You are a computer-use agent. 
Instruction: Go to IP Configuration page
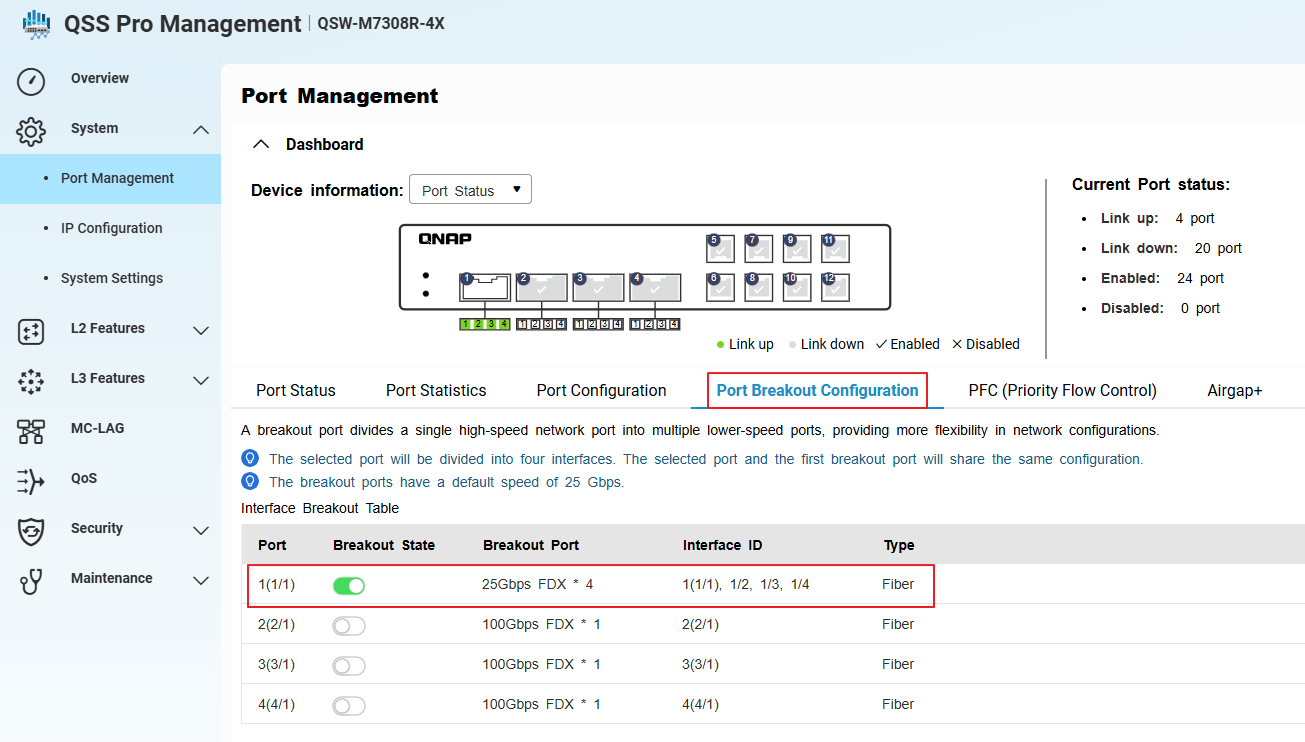111,228
